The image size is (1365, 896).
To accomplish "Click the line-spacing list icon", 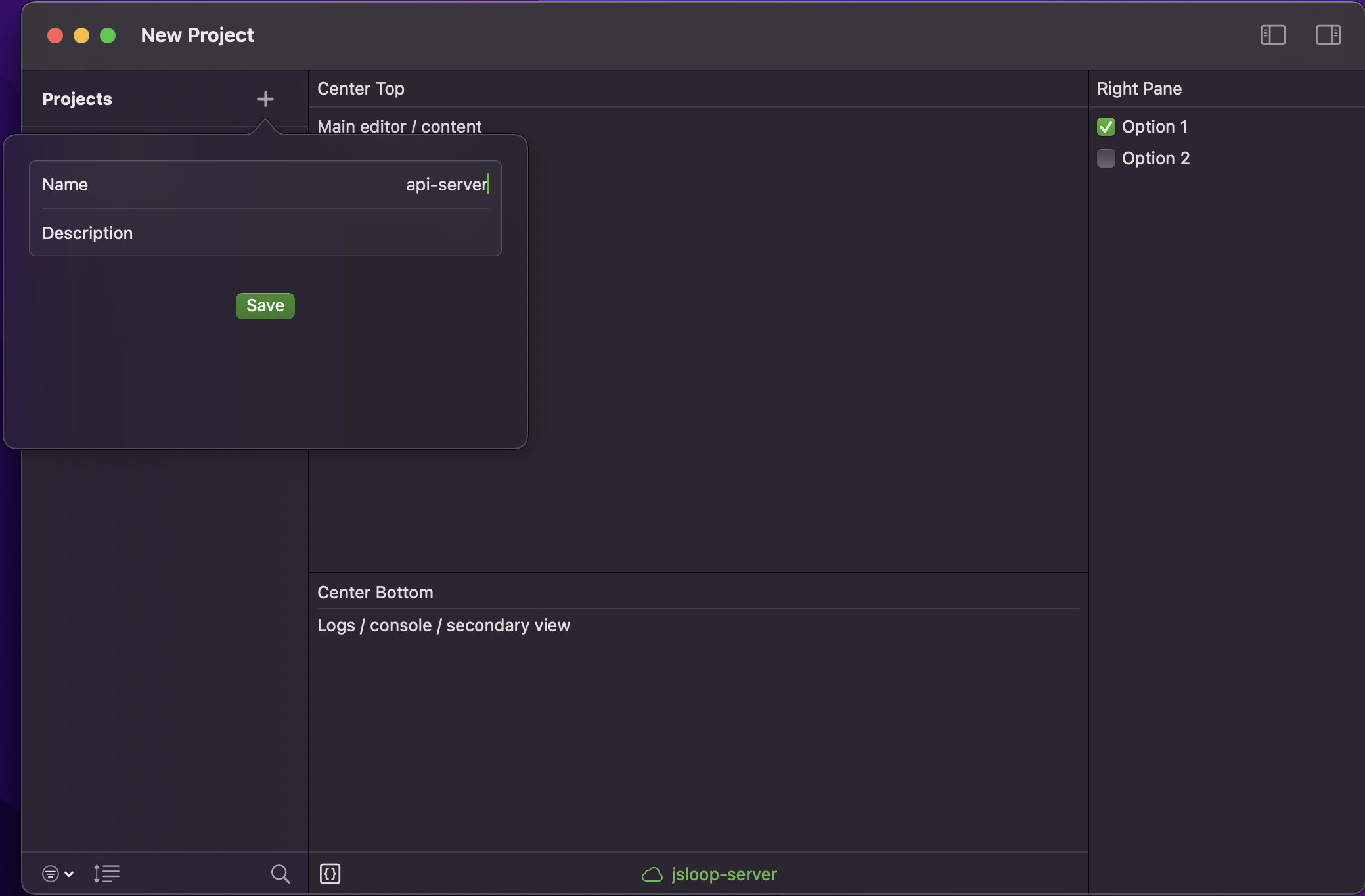I will (x=106, y=874).
